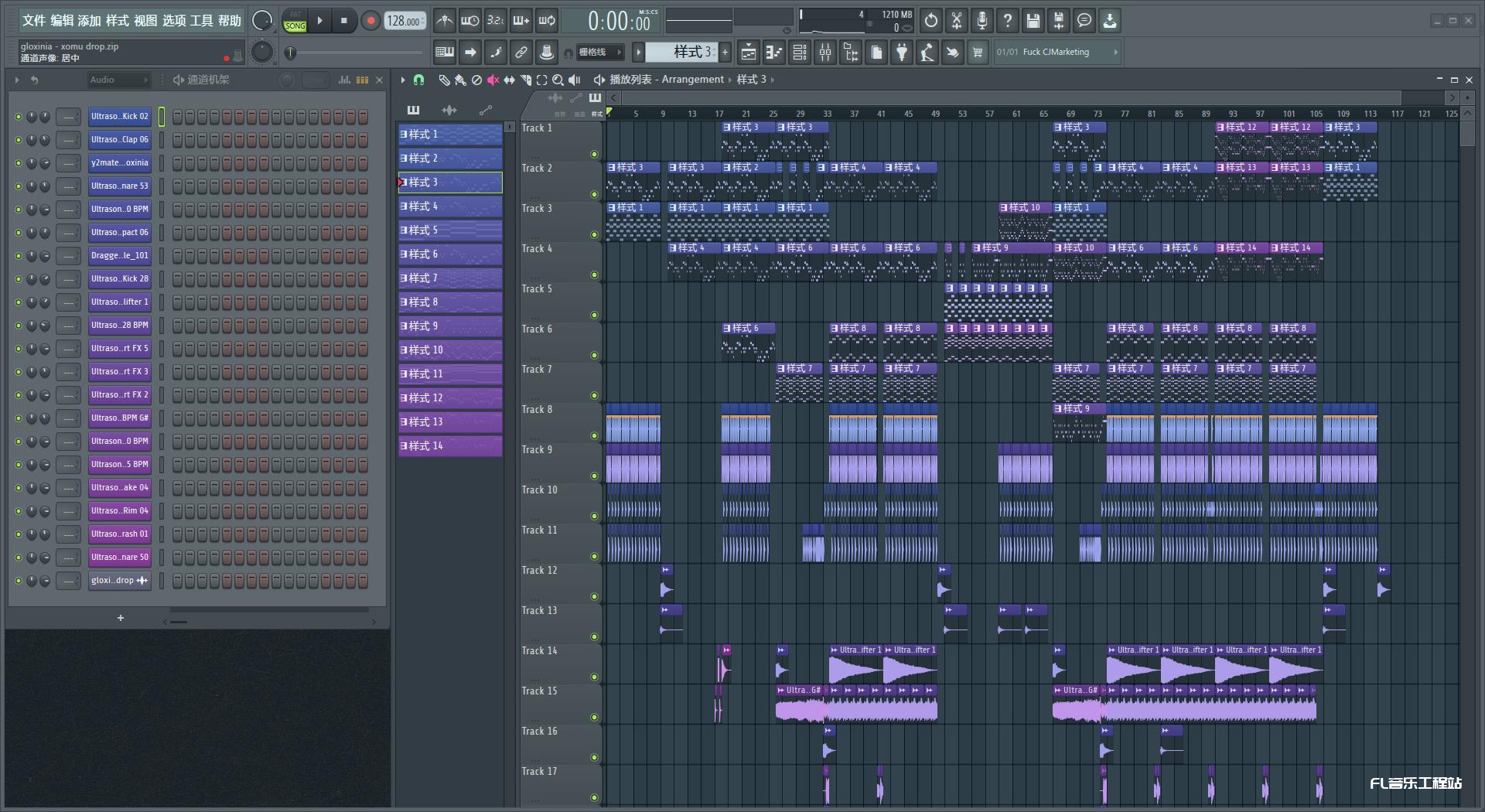Open the 选项 menu
Image resolution: width=1485 pixels, height=812 pixels.
click(x=174, y=21)
